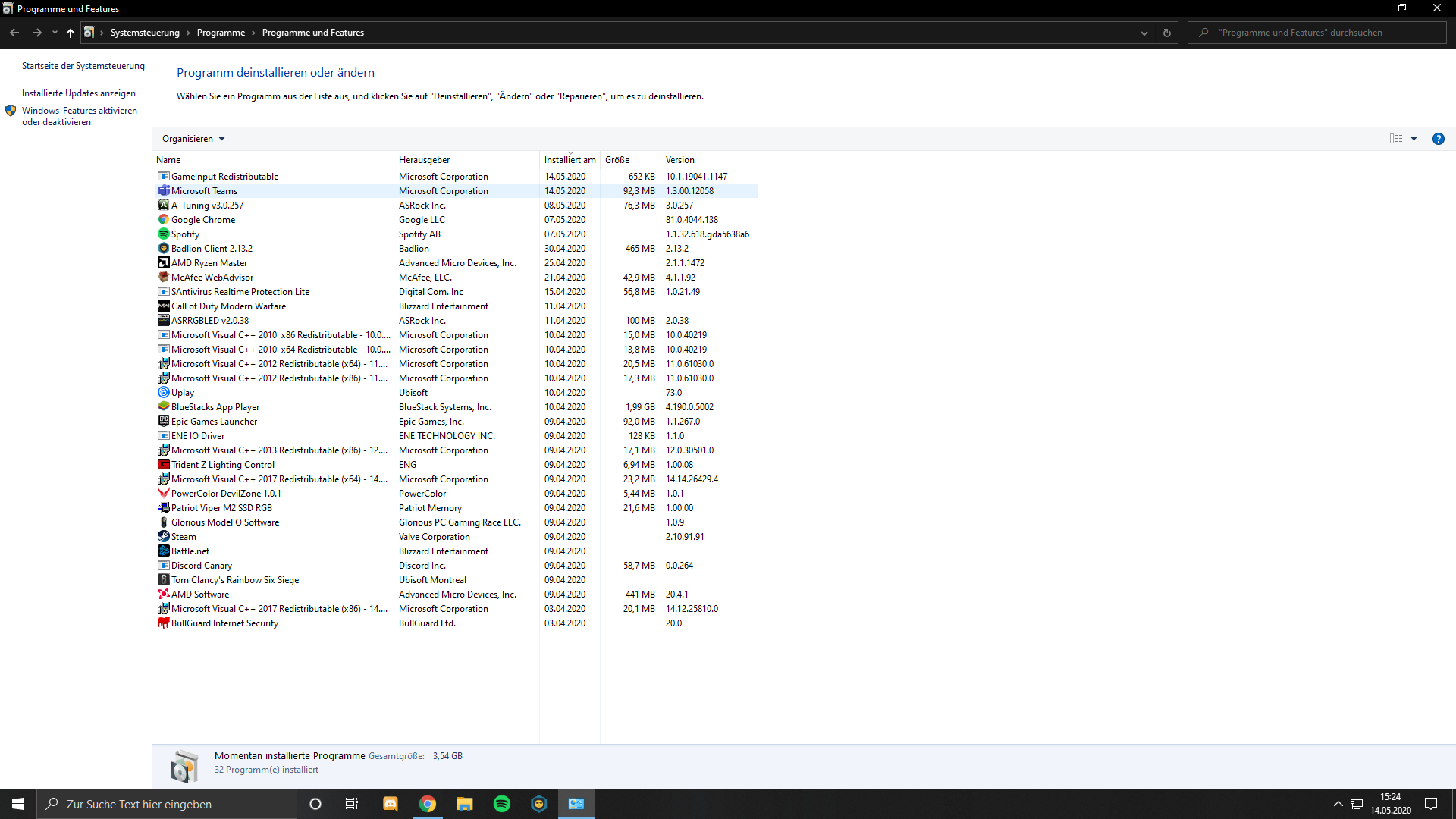
Task: Click the Battle.net program icon
Action: click(163, 551)
